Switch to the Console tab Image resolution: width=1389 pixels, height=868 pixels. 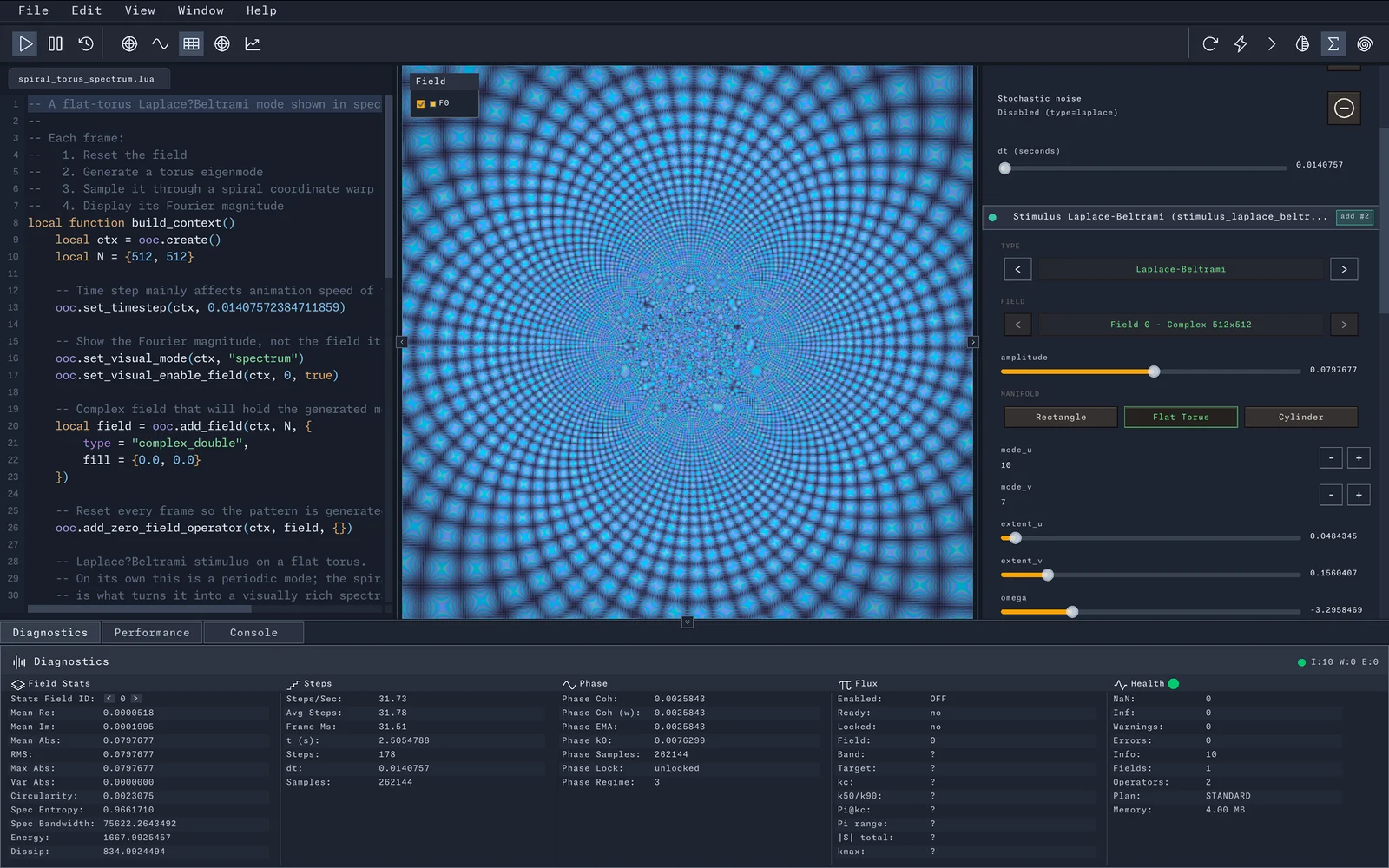point(253,633)
